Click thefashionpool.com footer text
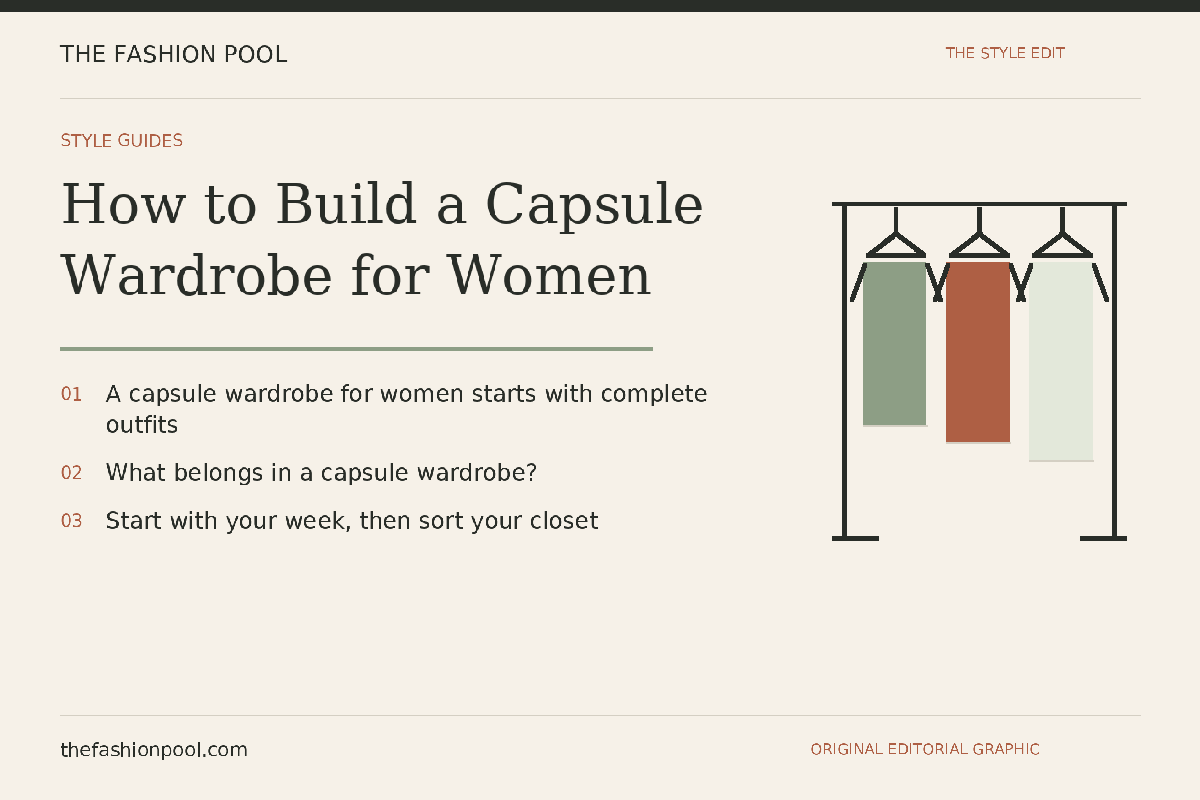Viewport: 1200px width, 800px height. (154, 749)
